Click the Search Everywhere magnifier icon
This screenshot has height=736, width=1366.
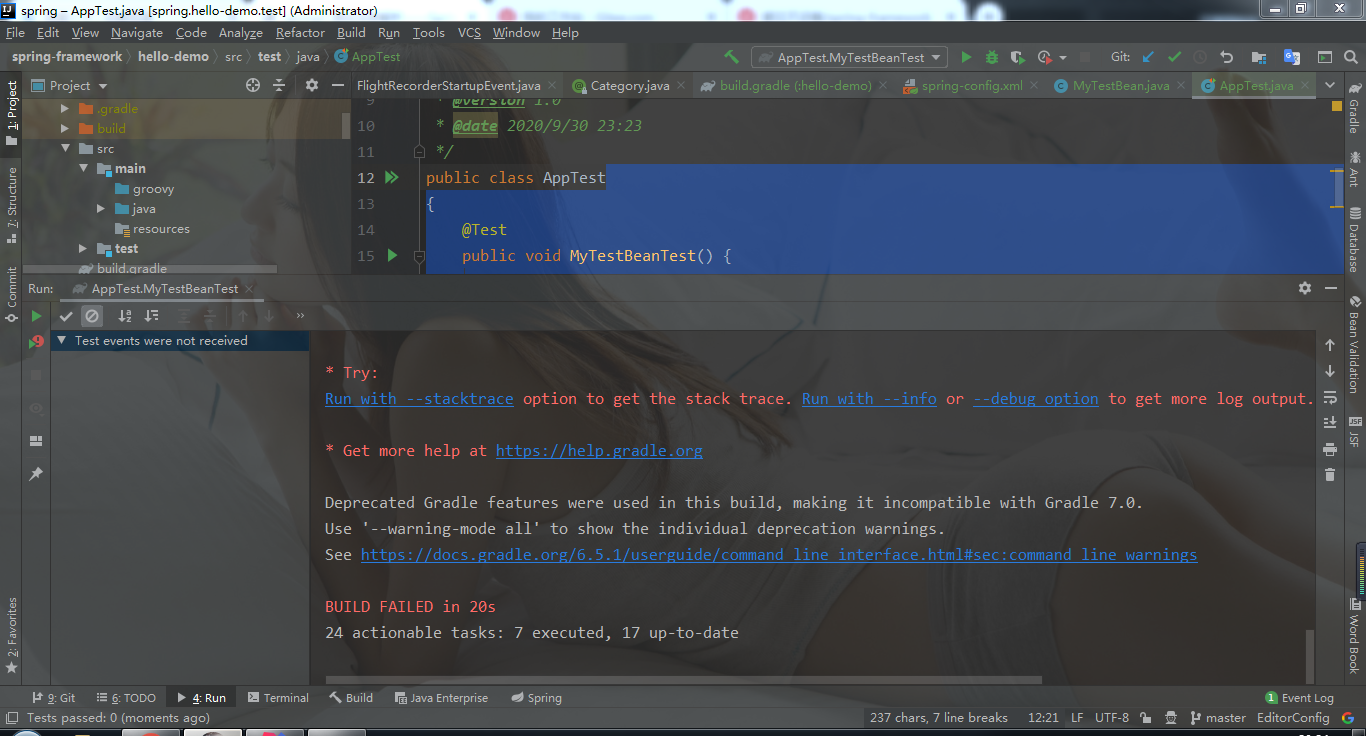click(x=1351, y=57)
